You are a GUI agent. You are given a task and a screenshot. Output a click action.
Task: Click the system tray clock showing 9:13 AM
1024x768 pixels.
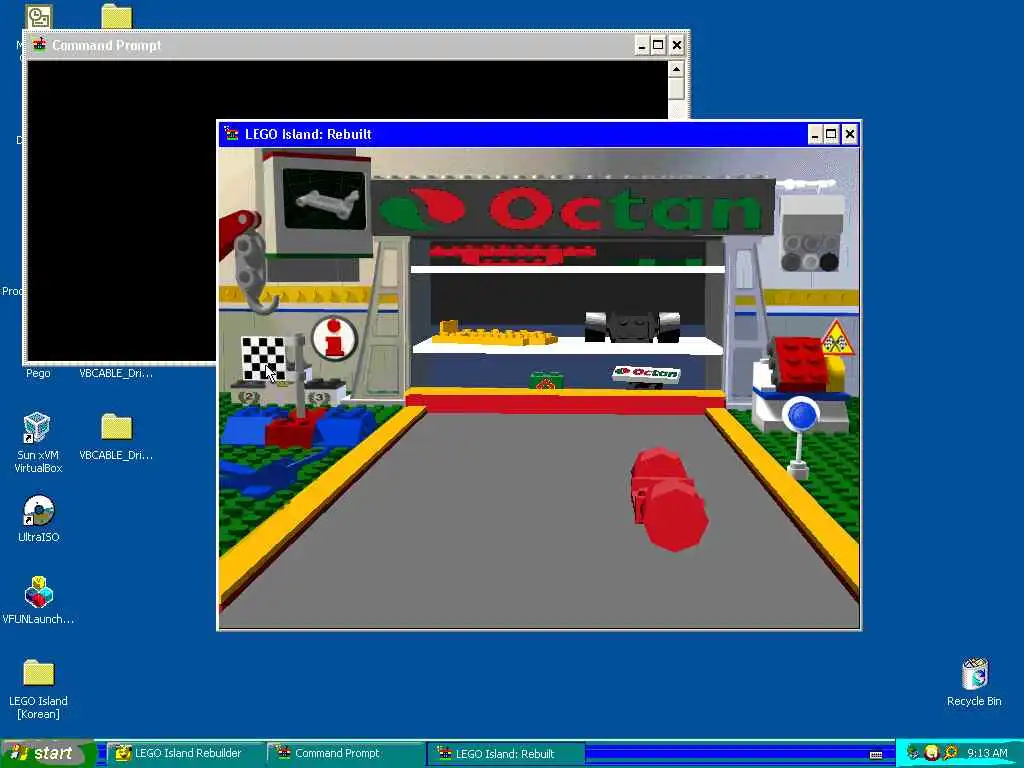click(987, 753)
